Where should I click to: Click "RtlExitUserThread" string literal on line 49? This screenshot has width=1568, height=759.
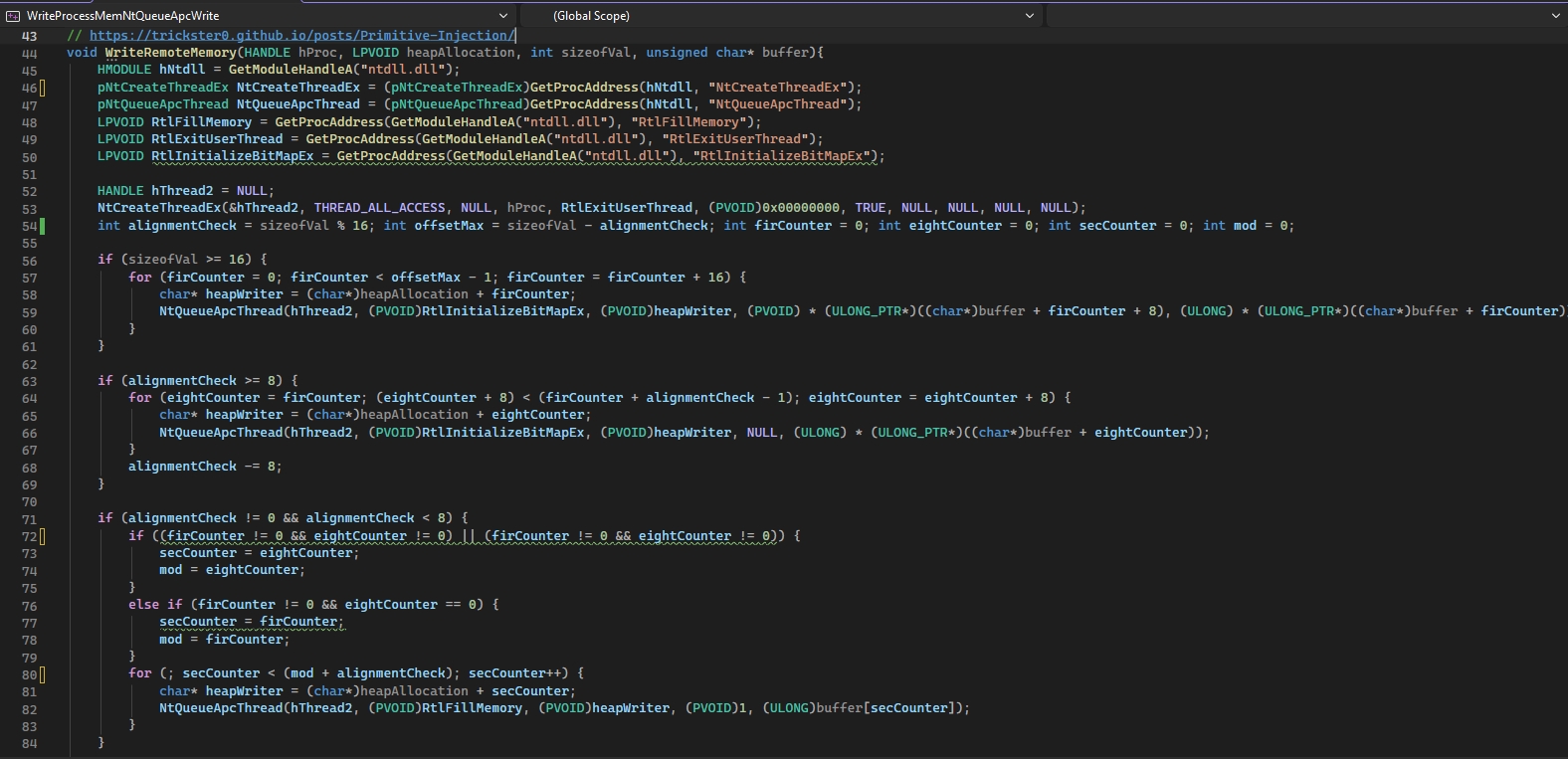click(734, 139)
